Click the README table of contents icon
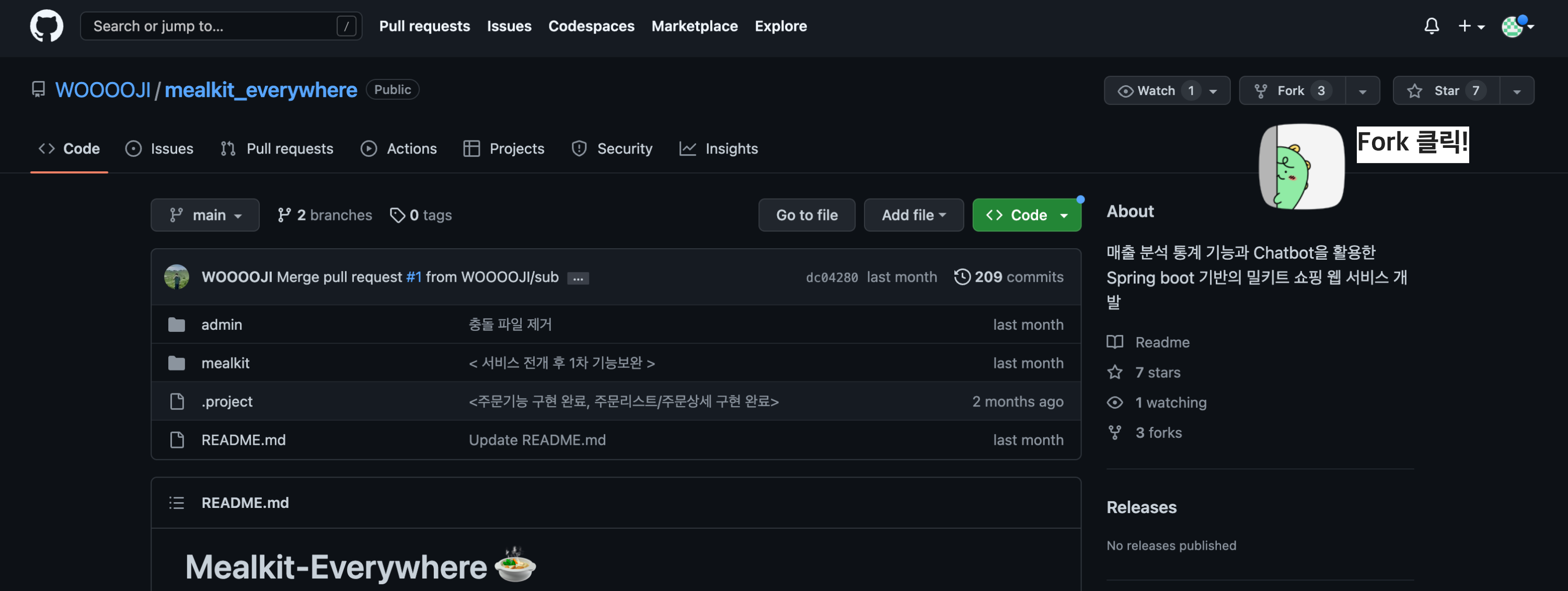 [x=177, y=503]
